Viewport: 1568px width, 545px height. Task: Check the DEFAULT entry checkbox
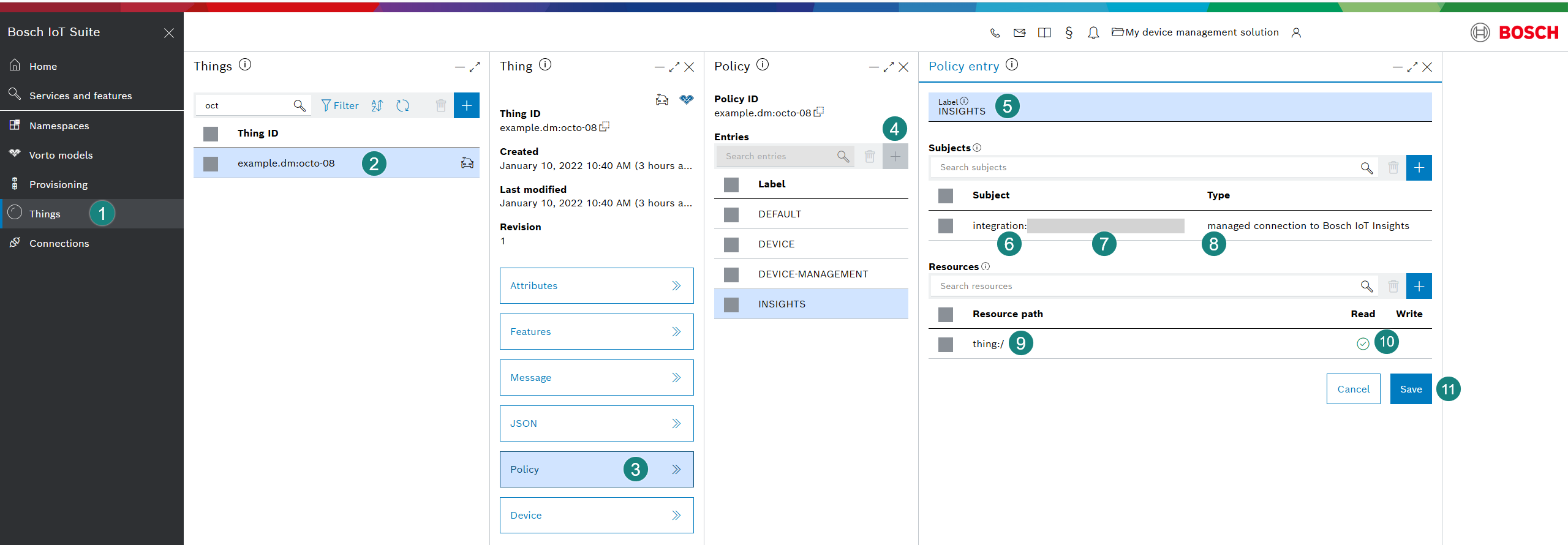point(731,215)
